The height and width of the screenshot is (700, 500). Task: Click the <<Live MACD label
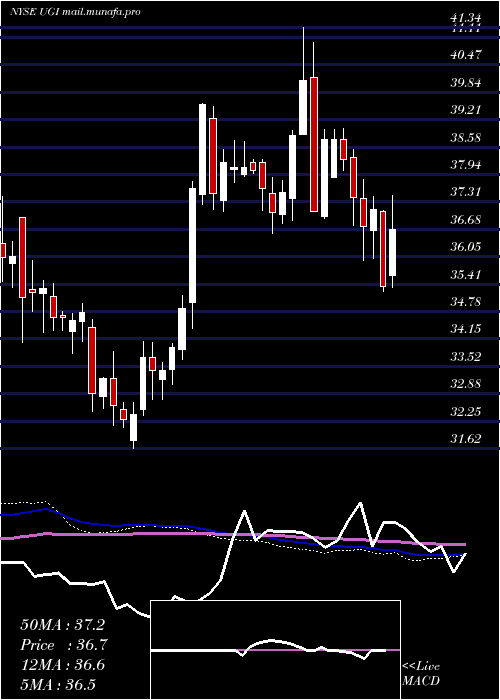tap(421, 674)
